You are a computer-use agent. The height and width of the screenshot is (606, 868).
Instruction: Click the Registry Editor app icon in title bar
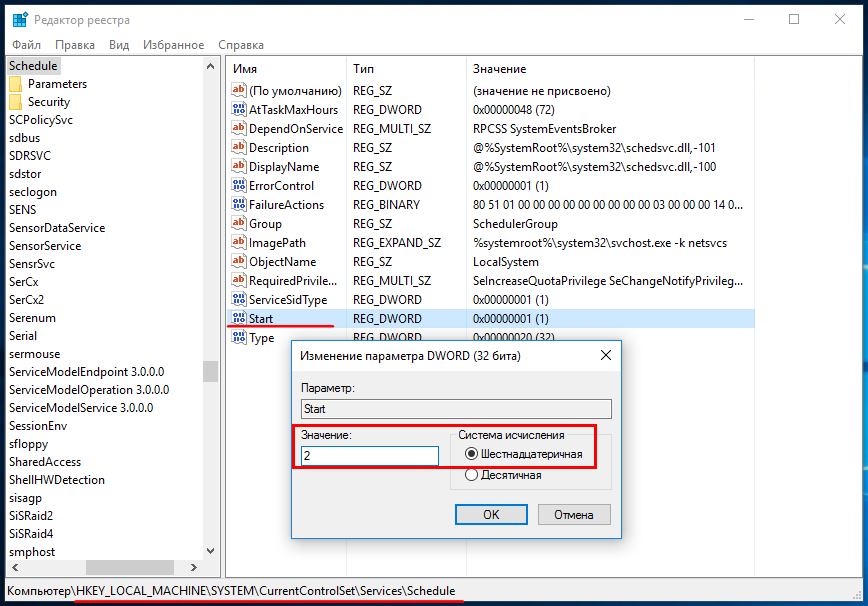click(x=20, y=20)
